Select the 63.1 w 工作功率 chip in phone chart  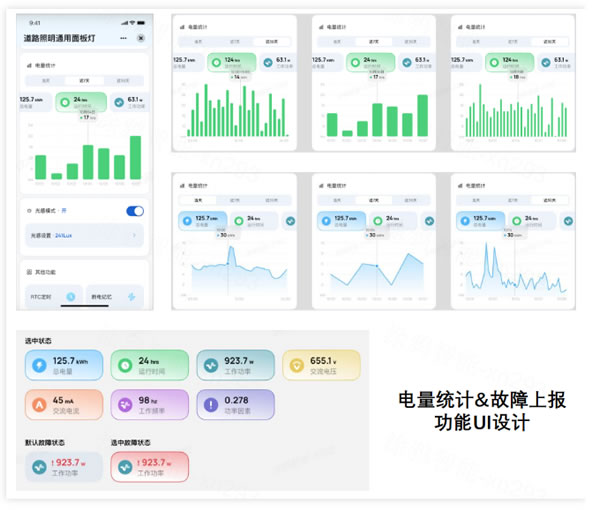(x=134, y=102)
